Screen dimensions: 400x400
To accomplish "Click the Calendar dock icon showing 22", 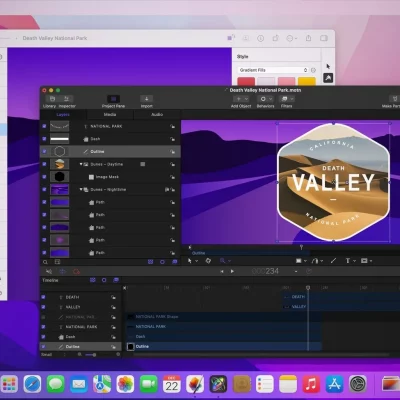I will (172, 384).
